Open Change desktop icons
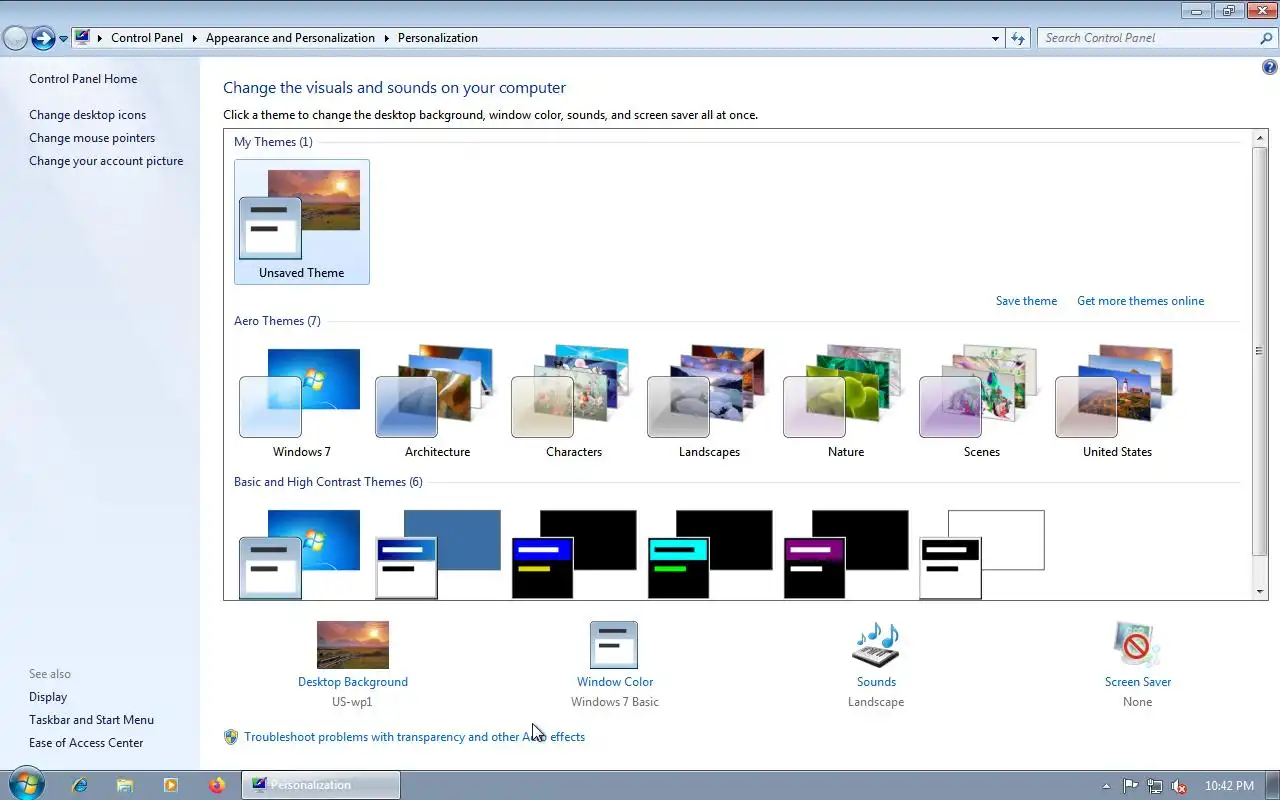 pos(87,115)
